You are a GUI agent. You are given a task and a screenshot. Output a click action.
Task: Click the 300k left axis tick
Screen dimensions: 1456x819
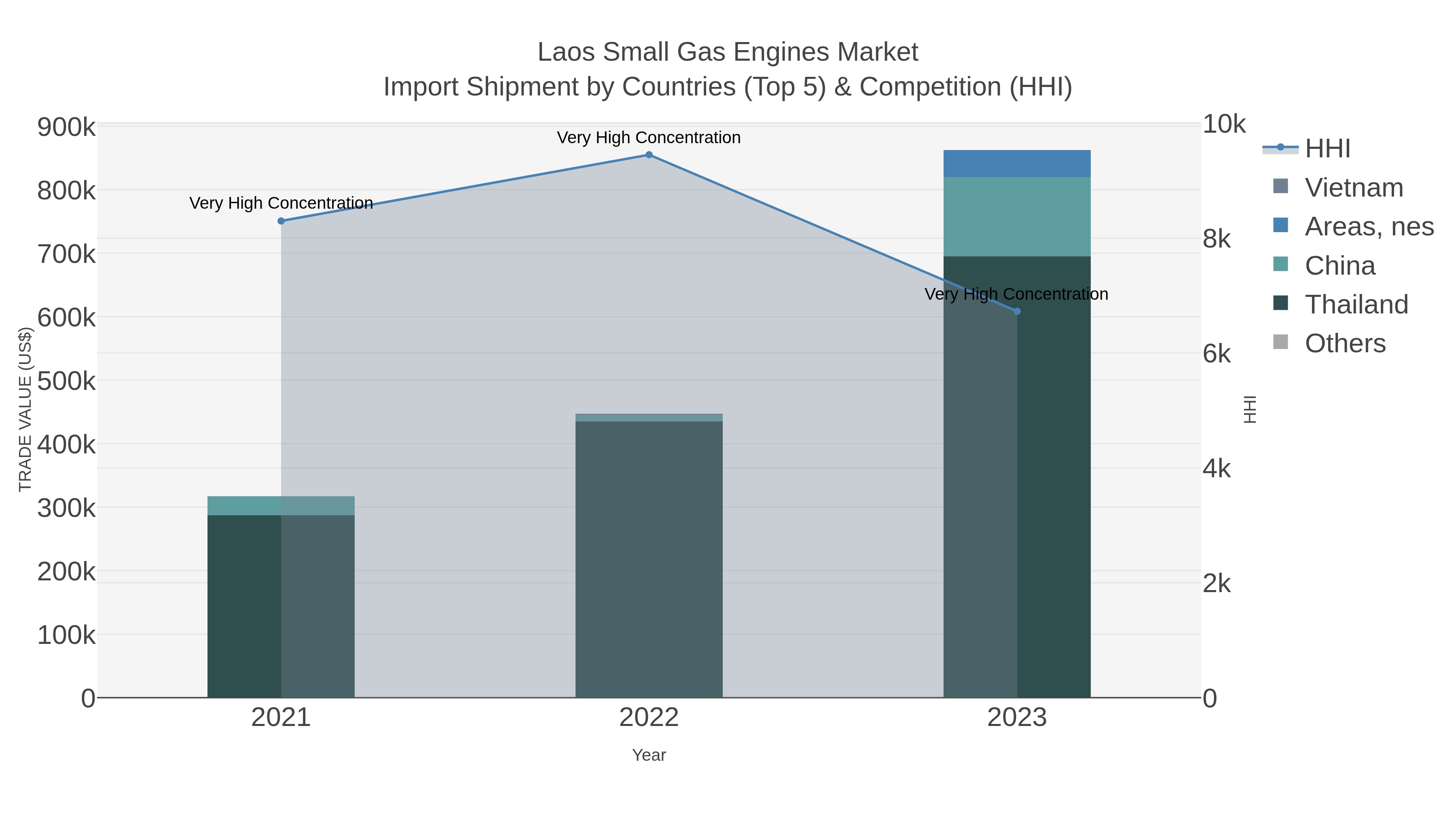click(66, 509)
